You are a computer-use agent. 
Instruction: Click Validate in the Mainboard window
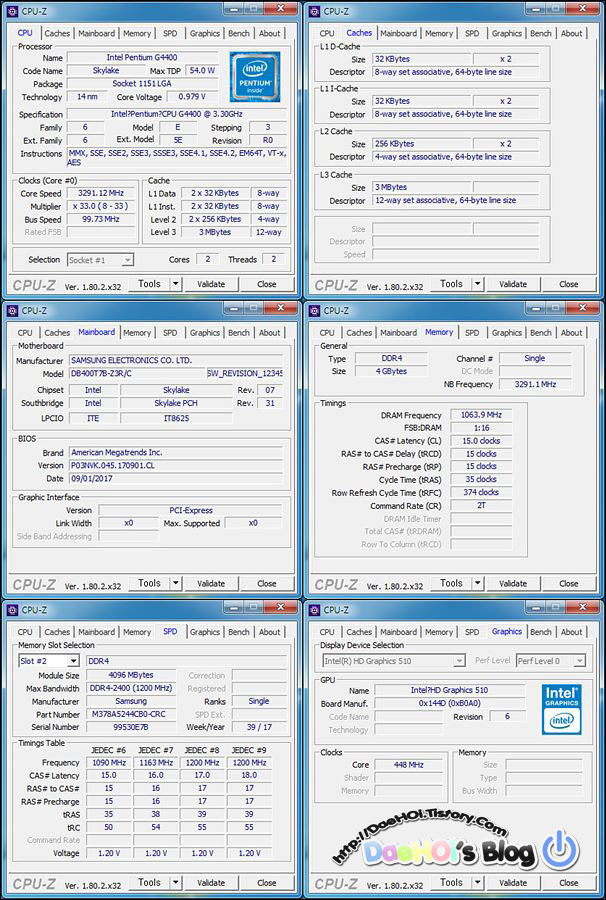pos(211,583)
